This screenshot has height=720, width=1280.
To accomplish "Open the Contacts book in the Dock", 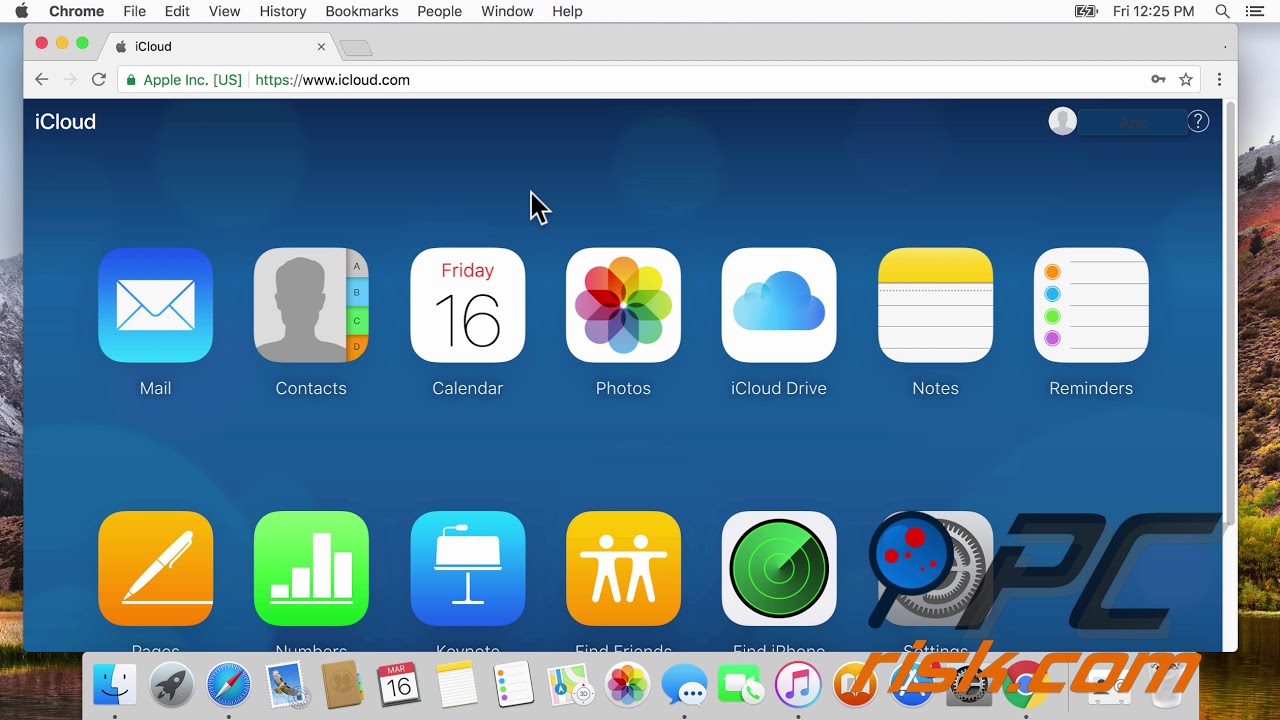I will click(x=342, y=686).
